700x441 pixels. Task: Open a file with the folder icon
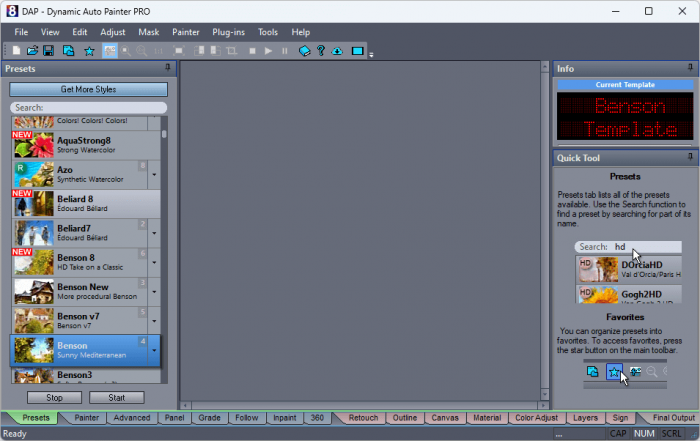coord(32,50)
